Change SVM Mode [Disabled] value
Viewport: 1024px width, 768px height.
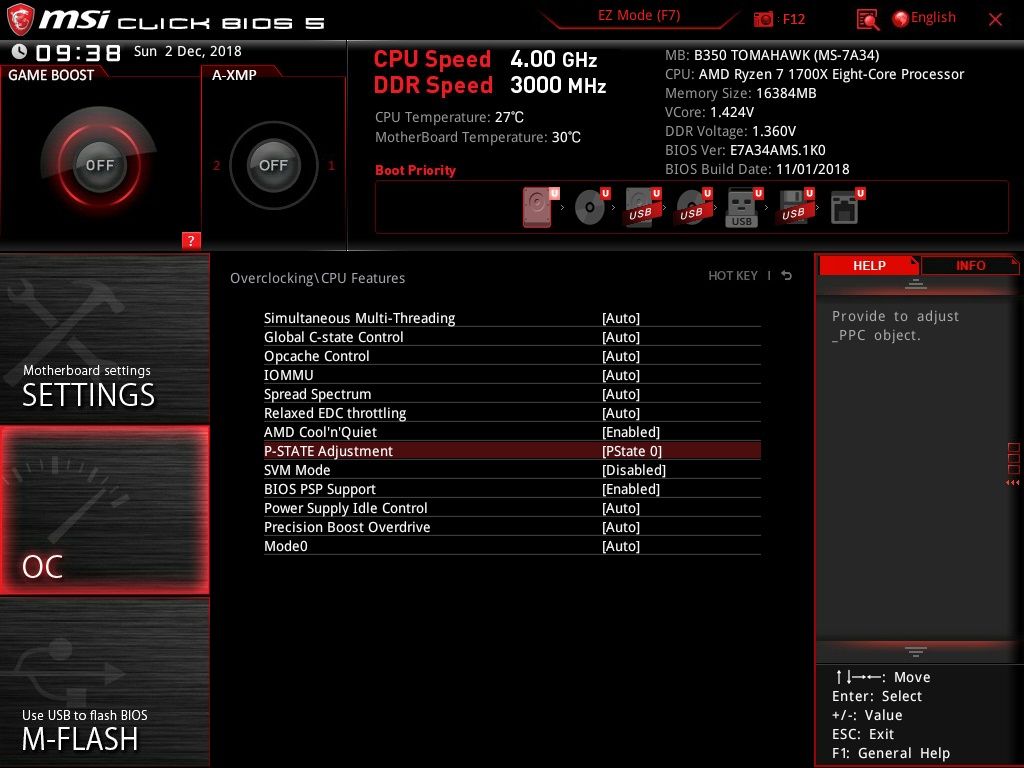point(633,470)
